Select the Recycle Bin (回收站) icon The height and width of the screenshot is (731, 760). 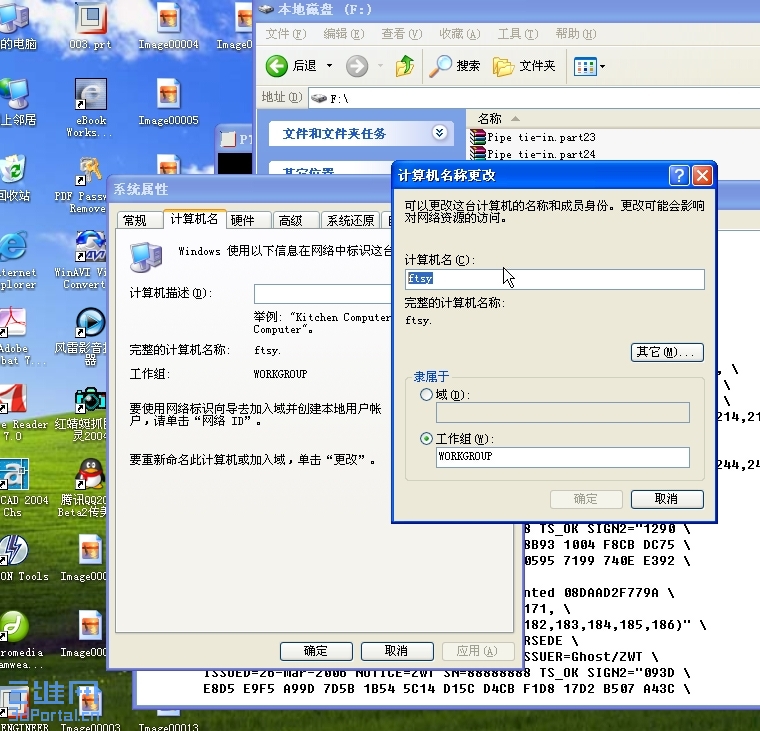coord(14,178)
